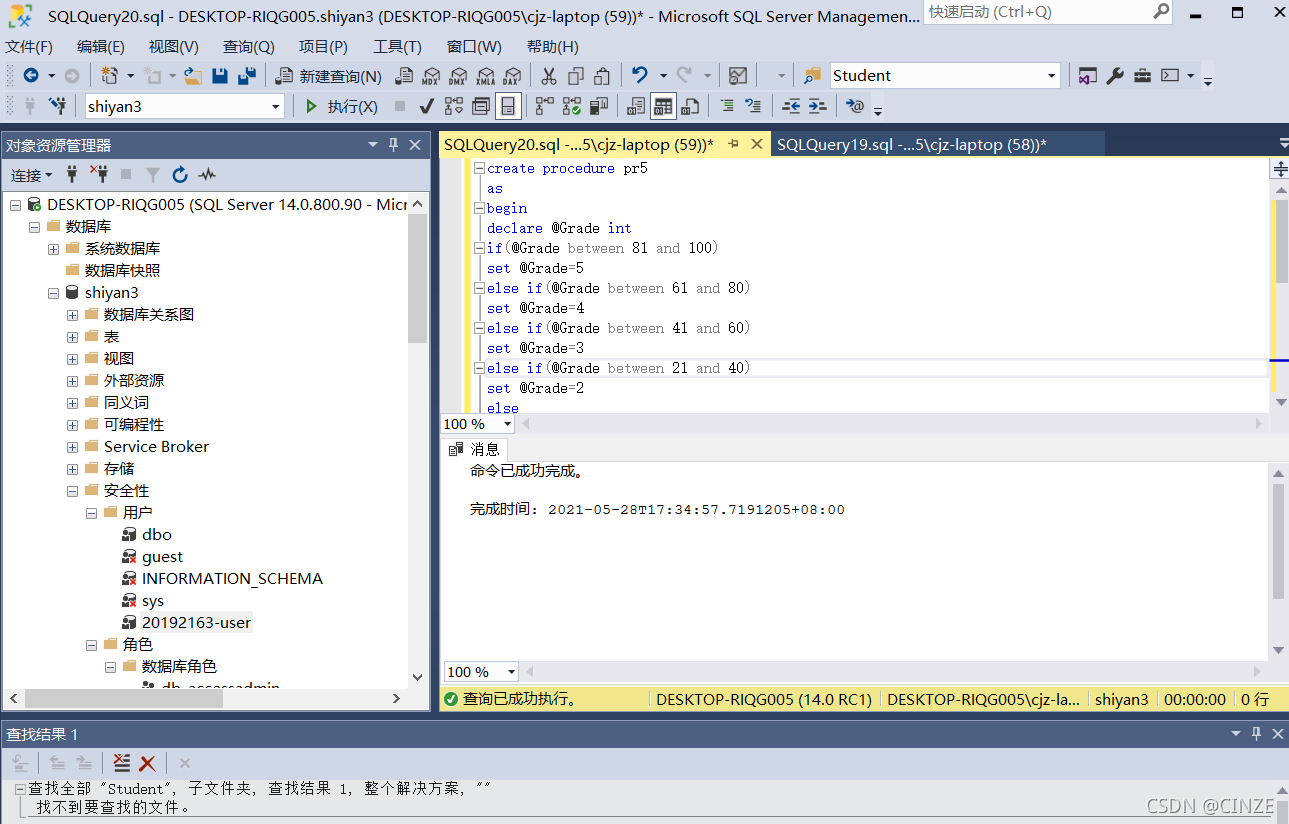Open the 窗口(W) menu

474,47
